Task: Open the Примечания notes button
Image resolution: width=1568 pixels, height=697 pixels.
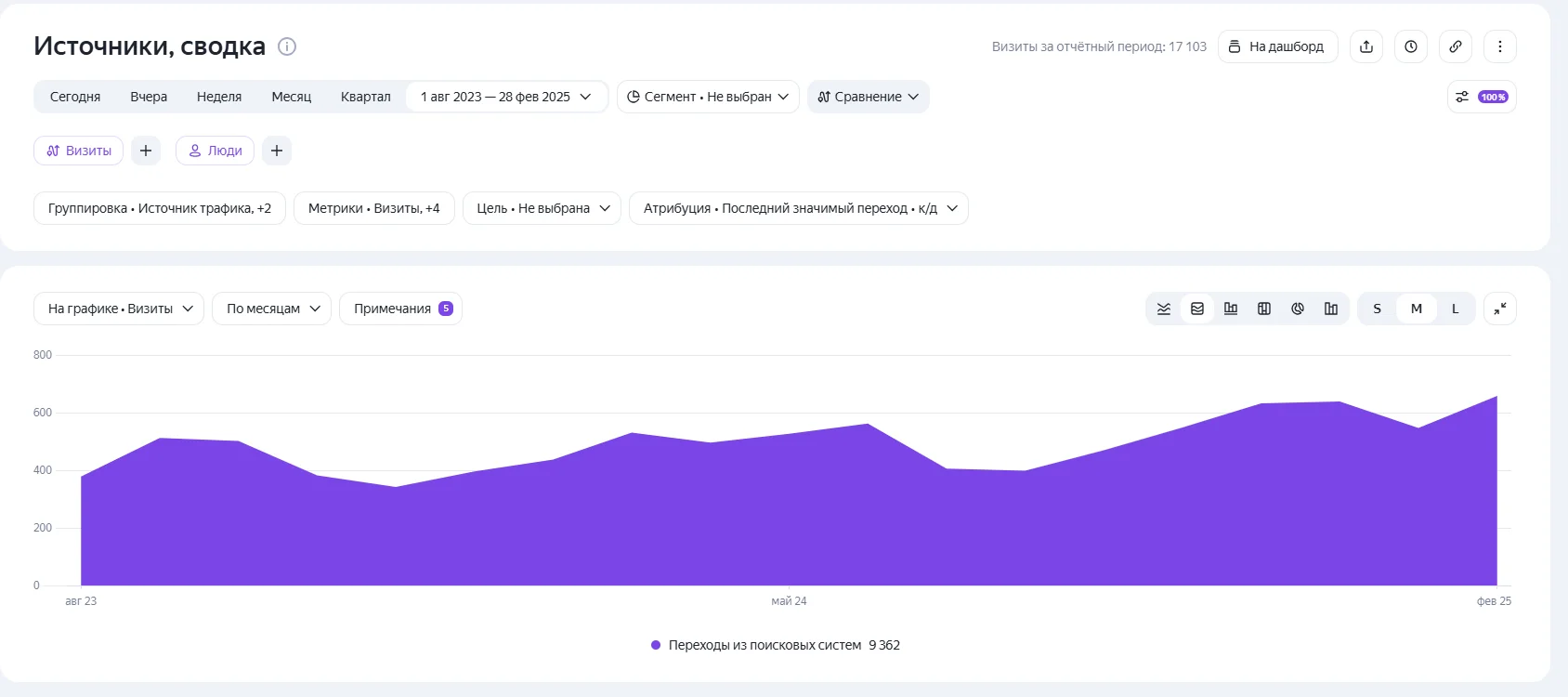Action: point(401,309)
